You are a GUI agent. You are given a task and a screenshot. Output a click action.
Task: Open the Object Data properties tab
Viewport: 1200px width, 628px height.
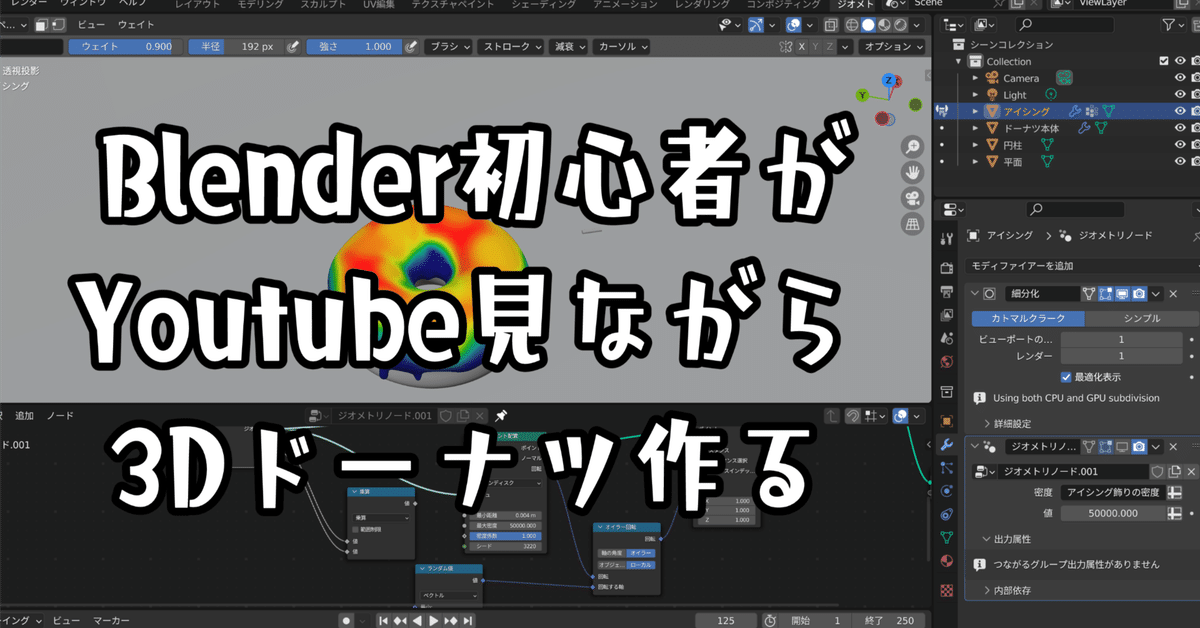click(947, 538)
